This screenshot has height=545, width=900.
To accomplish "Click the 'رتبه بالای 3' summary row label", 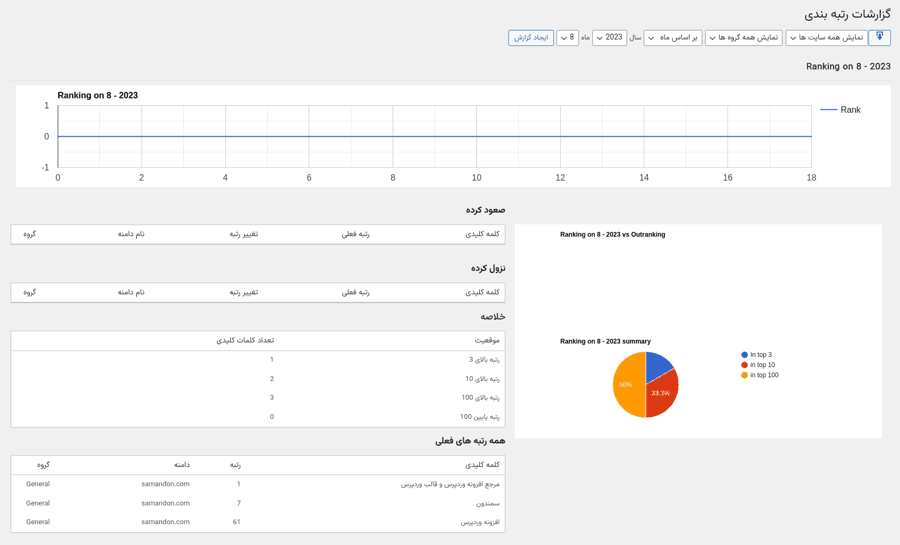I will pyautogui.click(x=484, y=360).
